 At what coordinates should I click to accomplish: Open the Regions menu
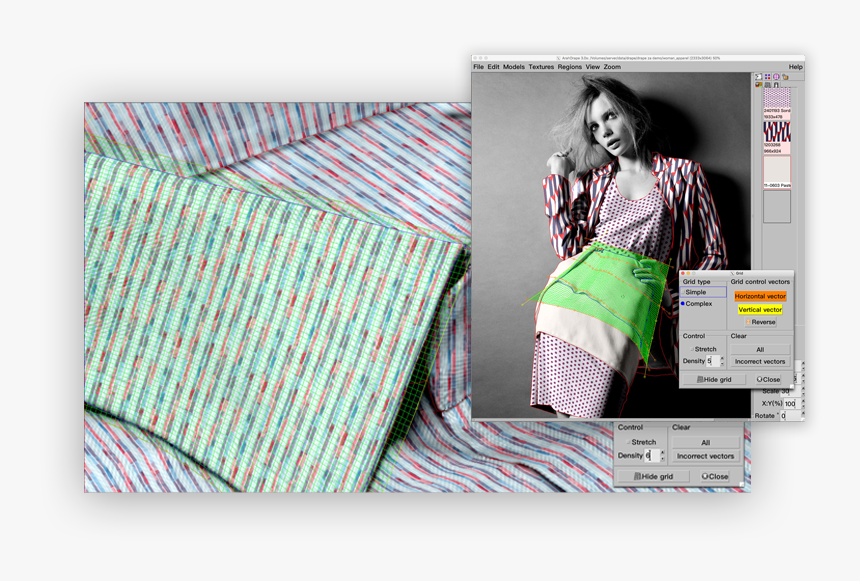tap(569, 67)
